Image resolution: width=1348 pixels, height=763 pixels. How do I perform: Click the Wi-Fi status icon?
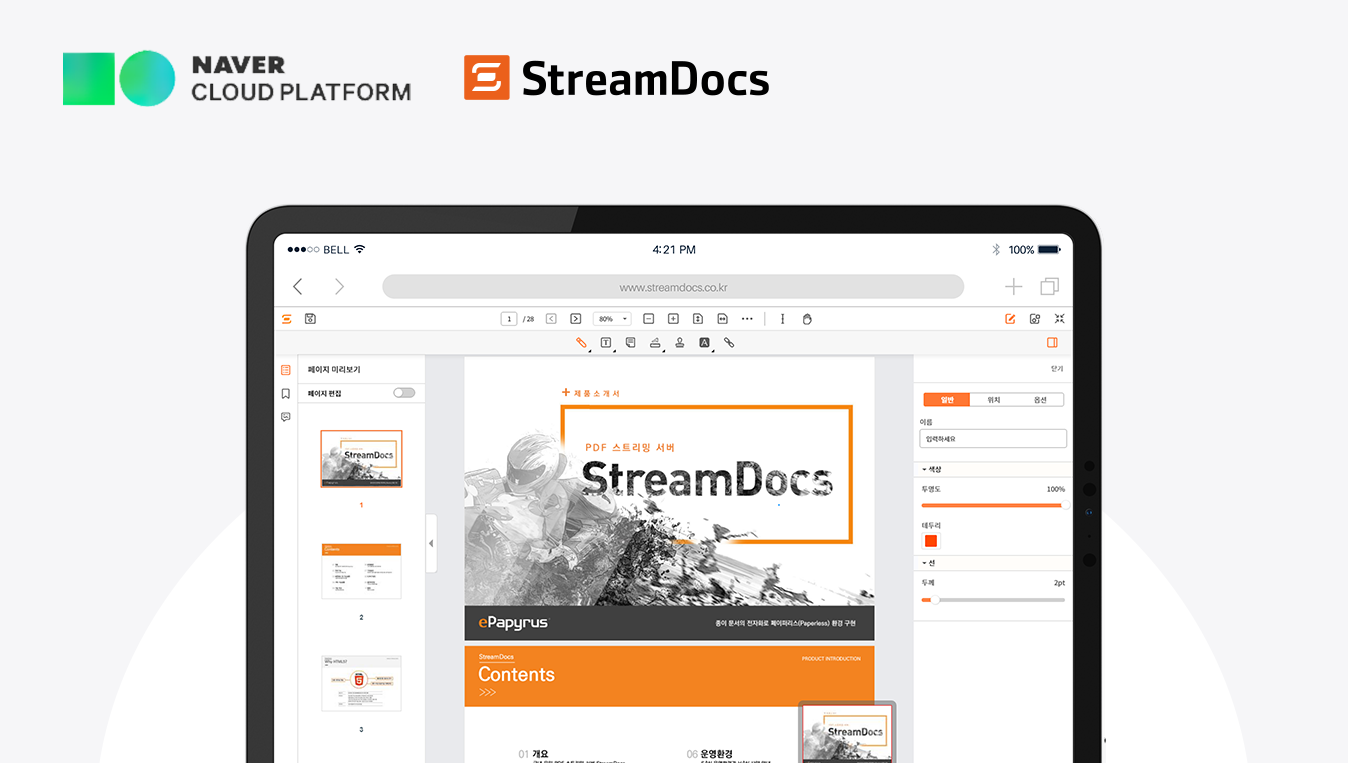point(360,249)
